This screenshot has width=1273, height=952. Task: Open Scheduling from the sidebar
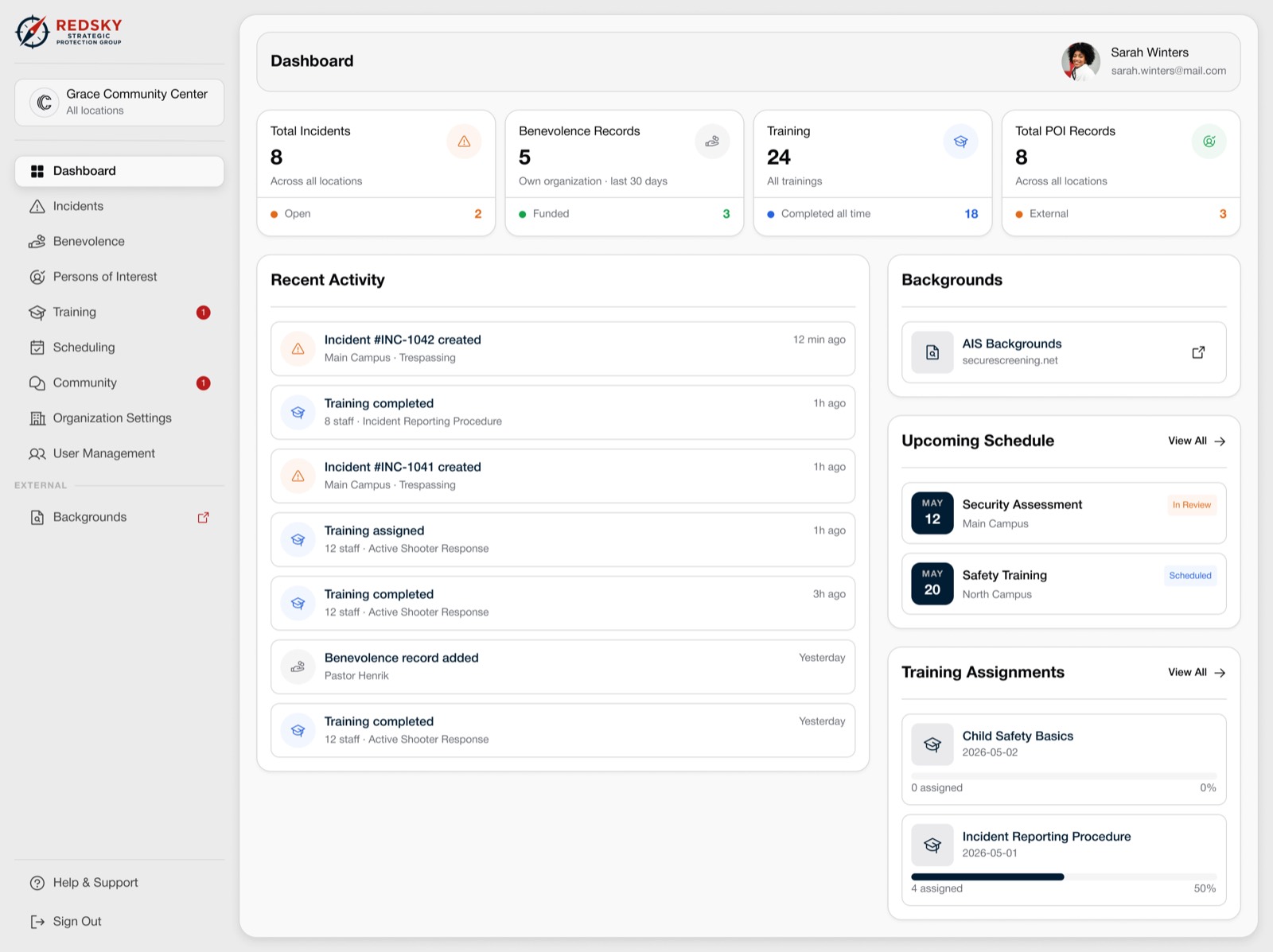click(x=119, y=348)
